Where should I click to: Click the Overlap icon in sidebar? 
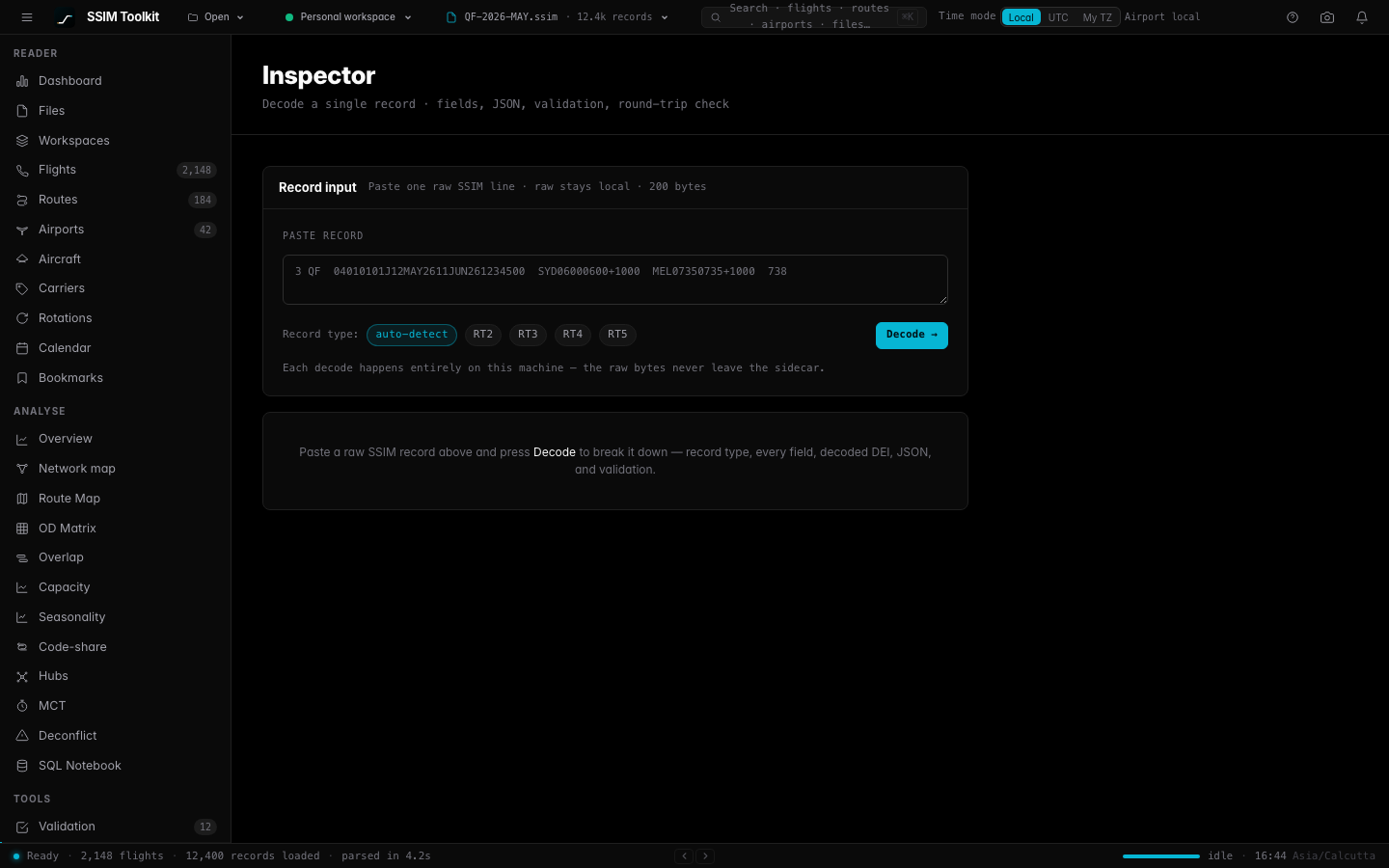22,557
